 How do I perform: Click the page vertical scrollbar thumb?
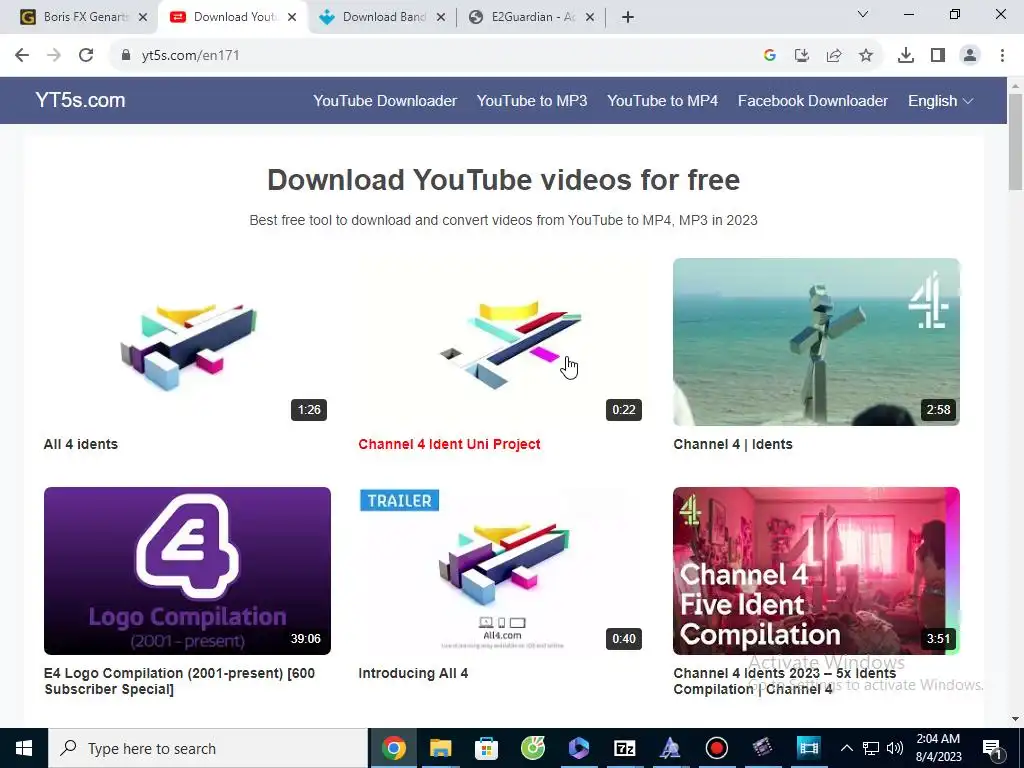(x=1016, y=142)
